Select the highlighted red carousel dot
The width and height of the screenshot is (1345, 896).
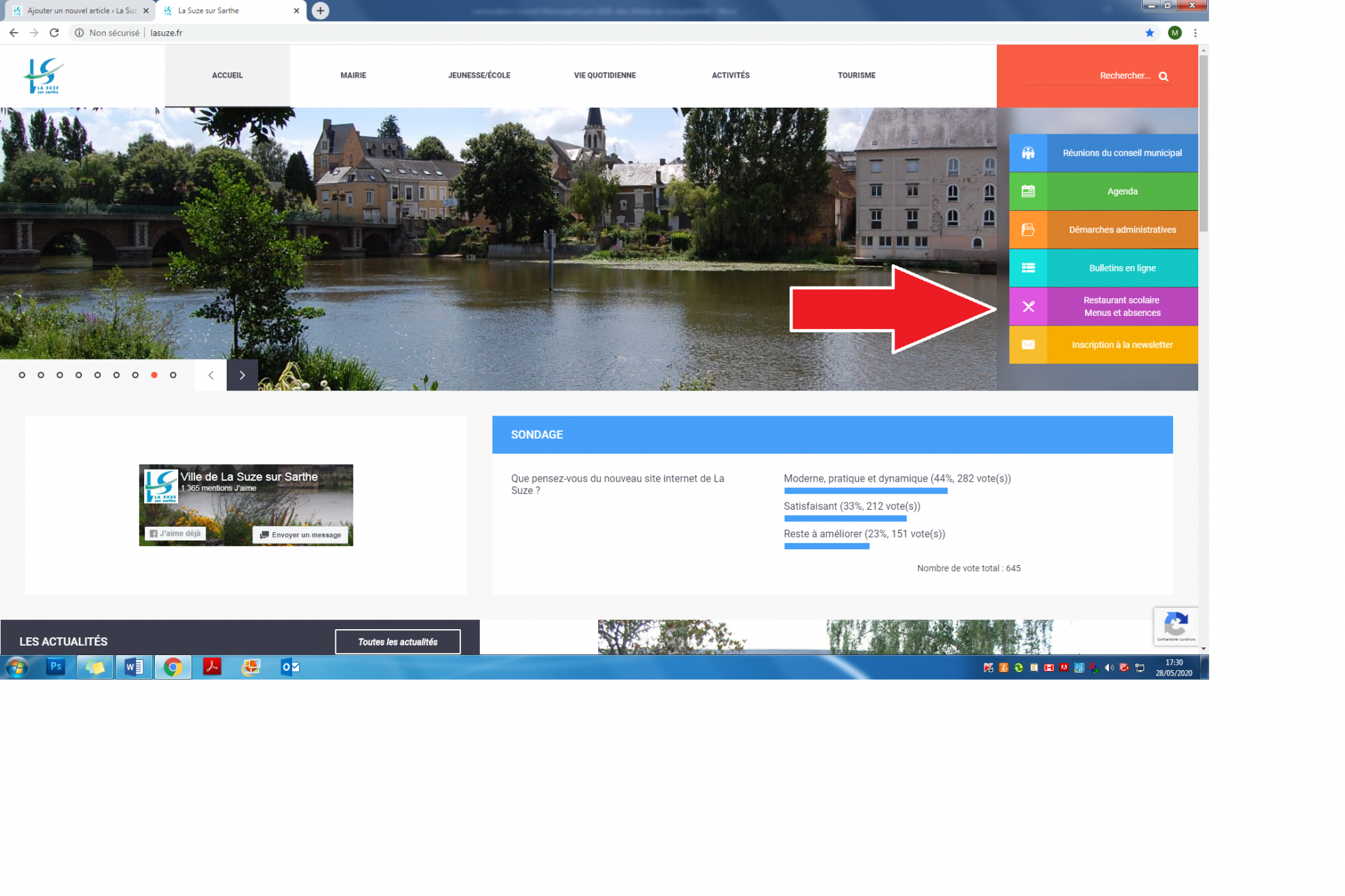154,375
